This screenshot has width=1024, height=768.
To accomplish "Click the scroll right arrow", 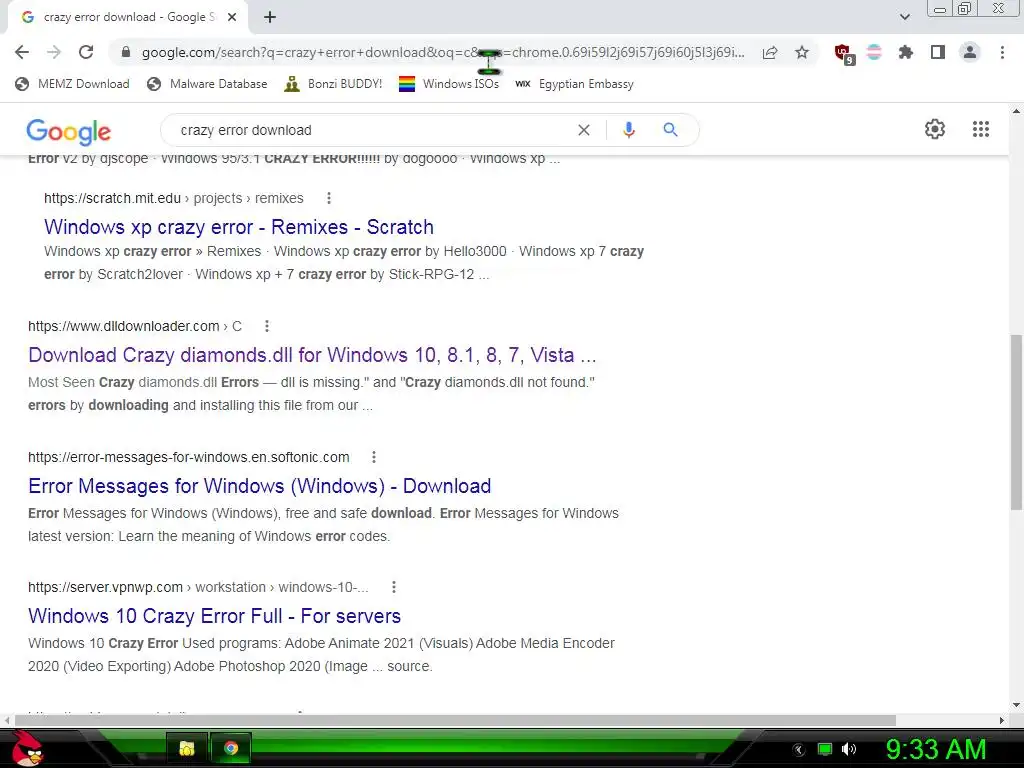I will (x=1002, y=720).
